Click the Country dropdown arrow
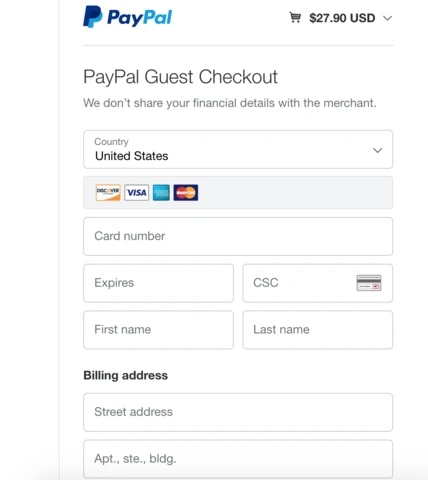Screen dimensions: 428x480 pos(377,150)
